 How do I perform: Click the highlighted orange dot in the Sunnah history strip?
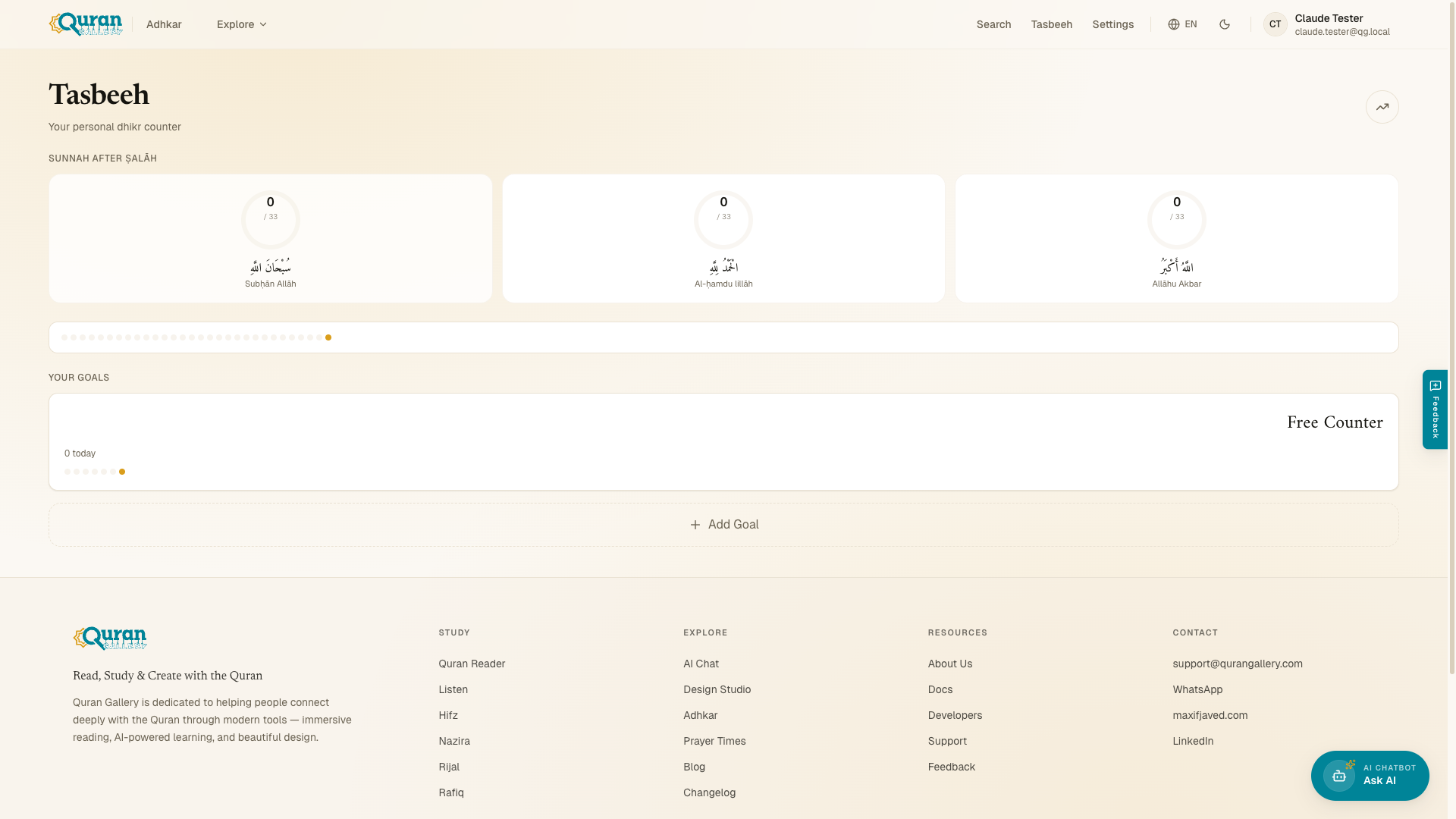[328, 337]
